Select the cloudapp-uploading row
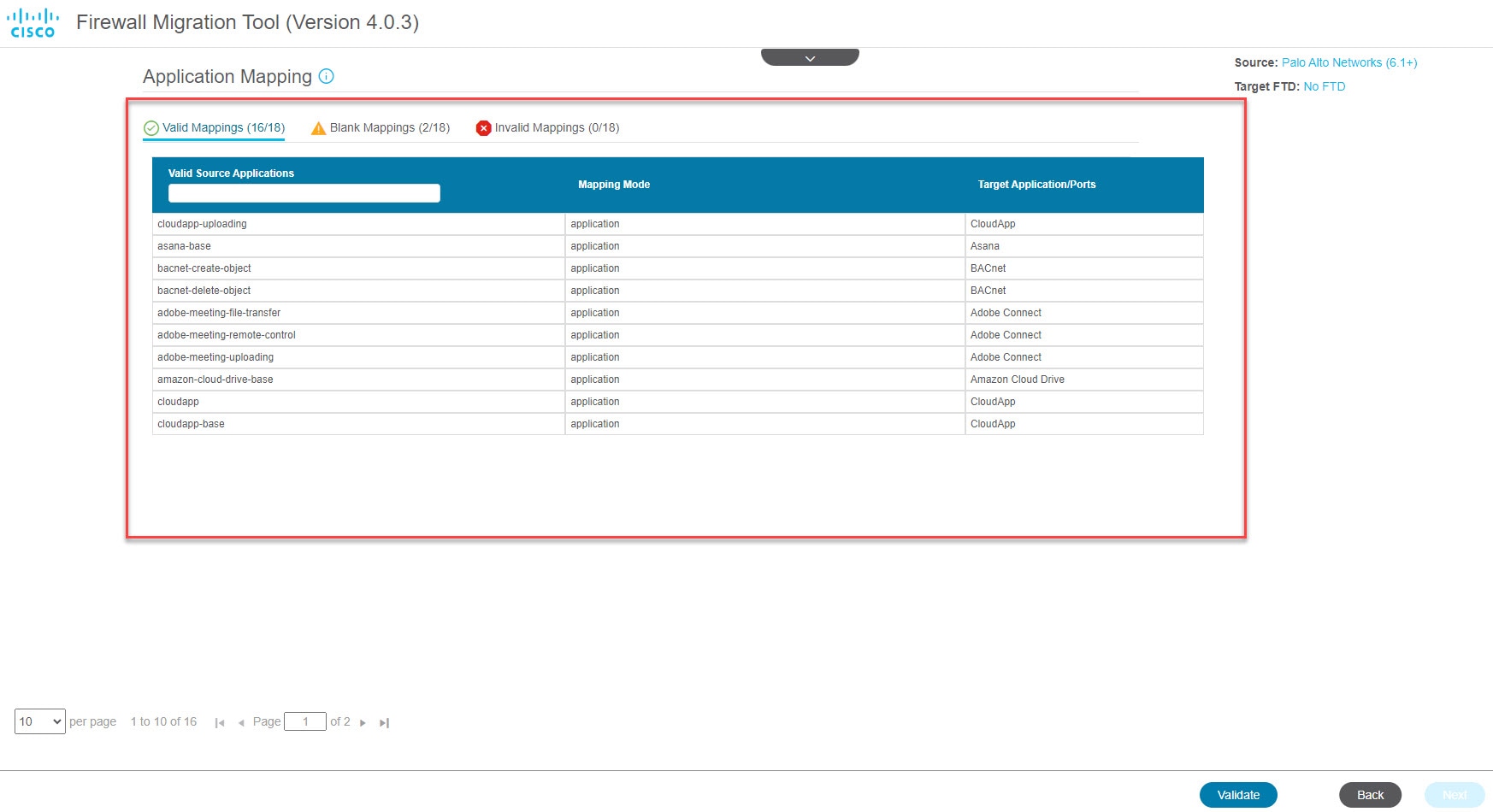The image size is (1493, 812). coord(677,224)
